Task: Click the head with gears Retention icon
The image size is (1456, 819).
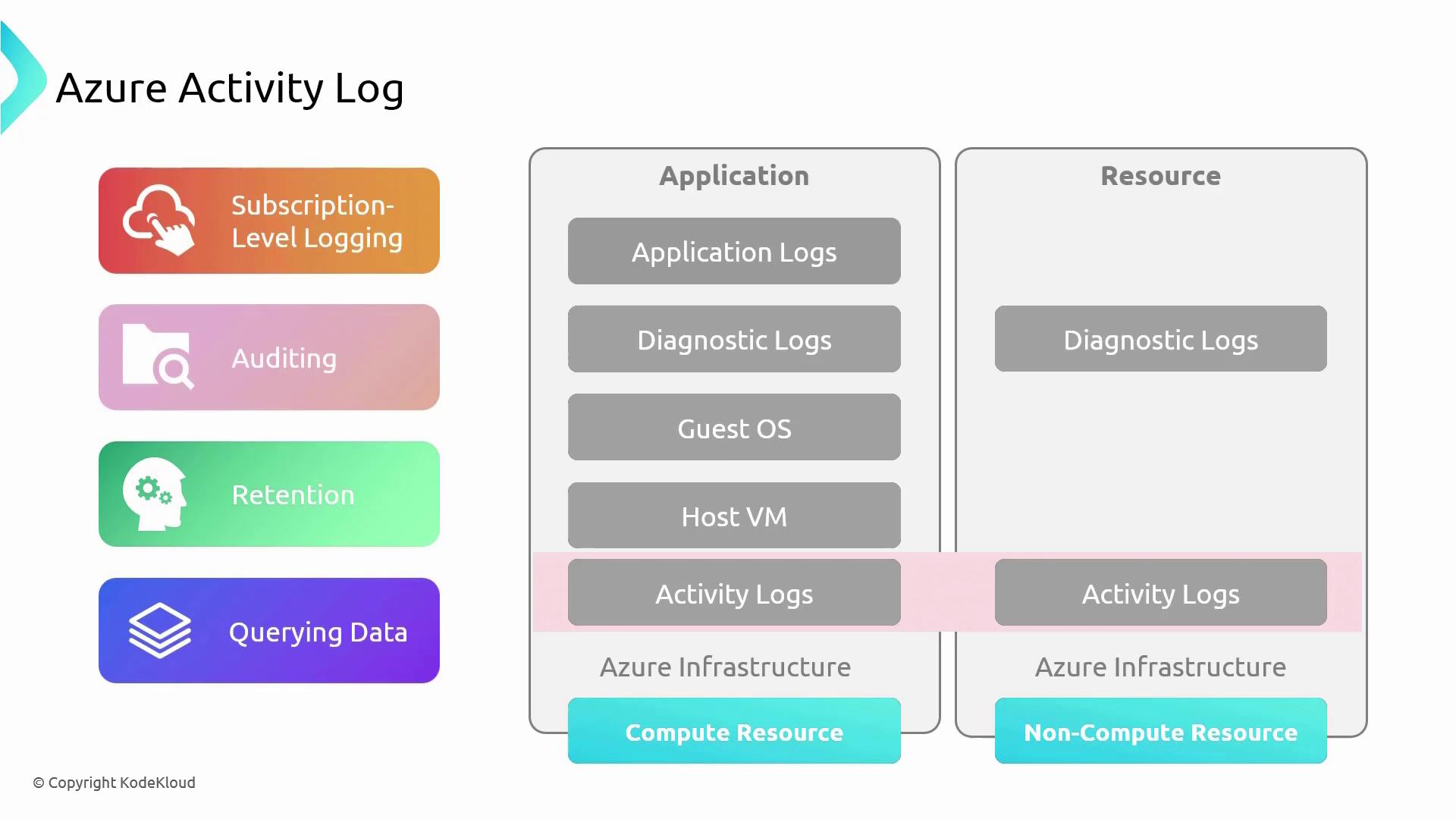Action: coord(155,494)
